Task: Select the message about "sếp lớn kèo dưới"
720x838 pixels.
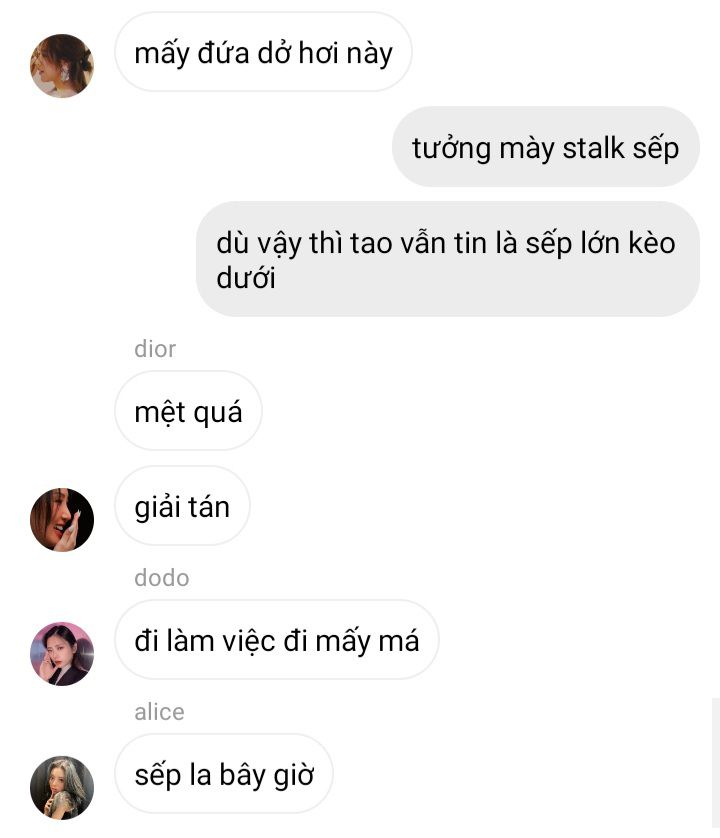Action: 448,259
